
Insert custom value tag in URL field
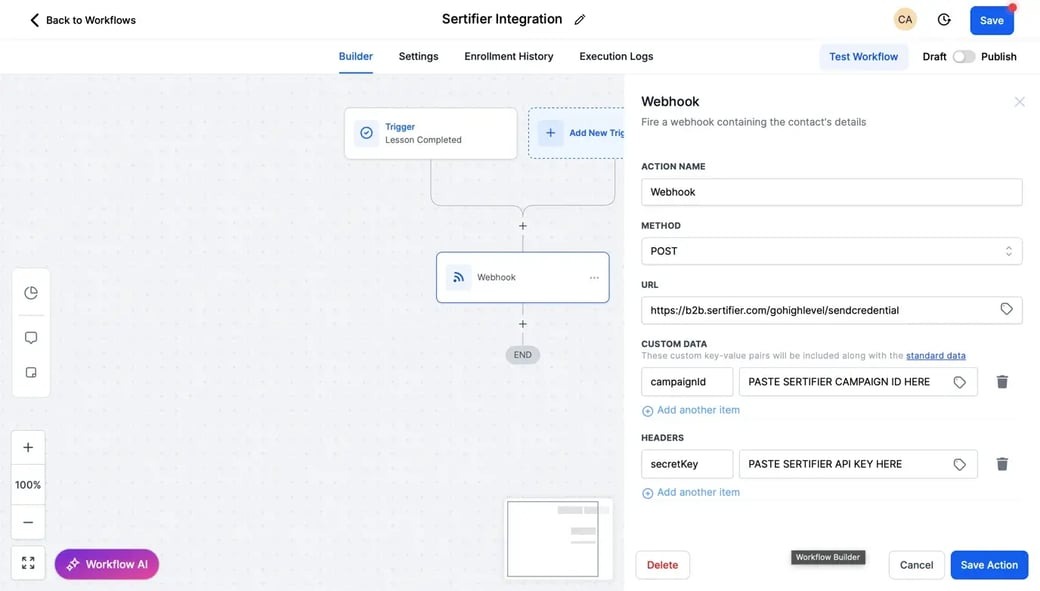1006,310
